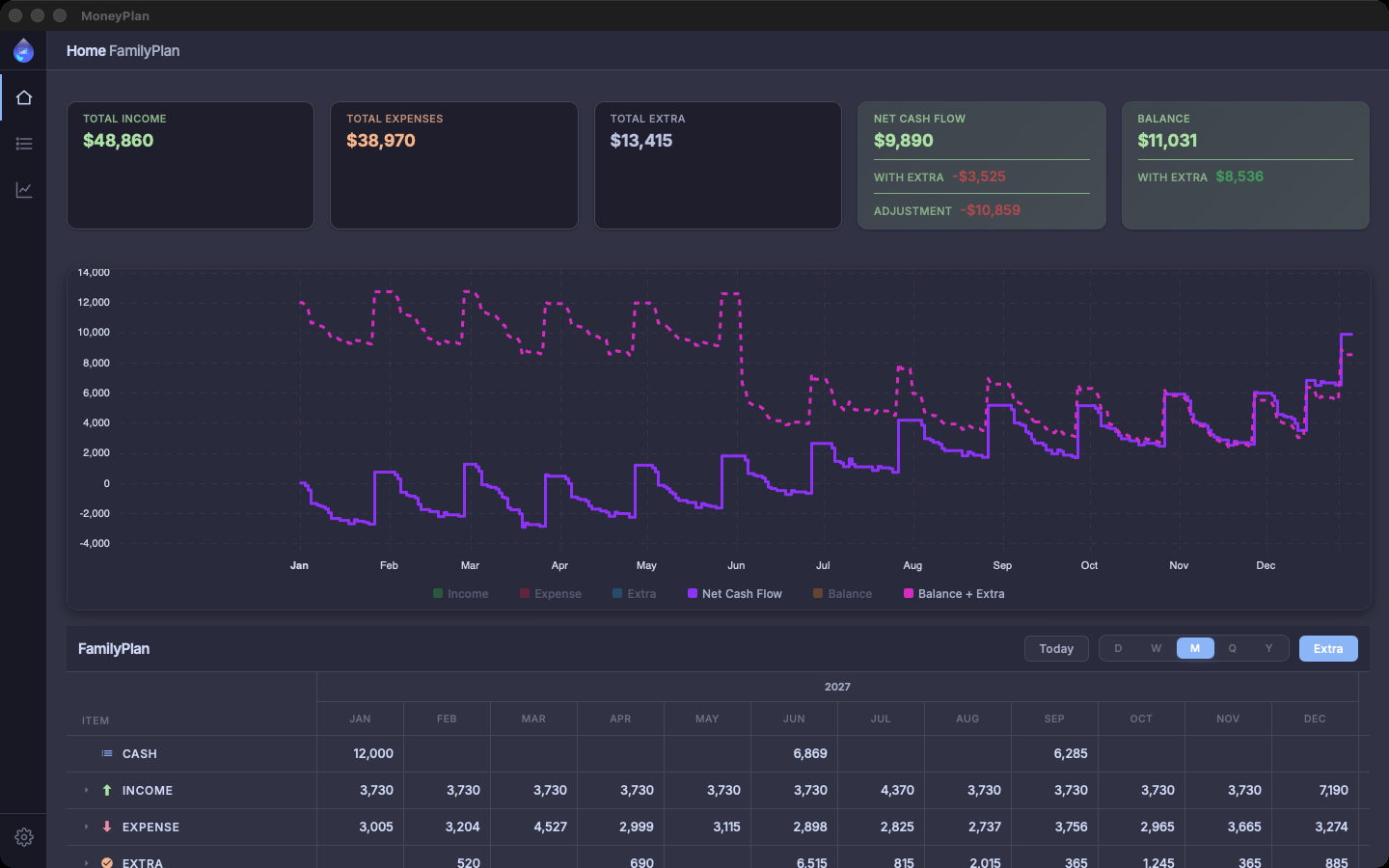1389x868 pixels.
Task: Select the December income cell 7,190
Action: (1315, 791)
